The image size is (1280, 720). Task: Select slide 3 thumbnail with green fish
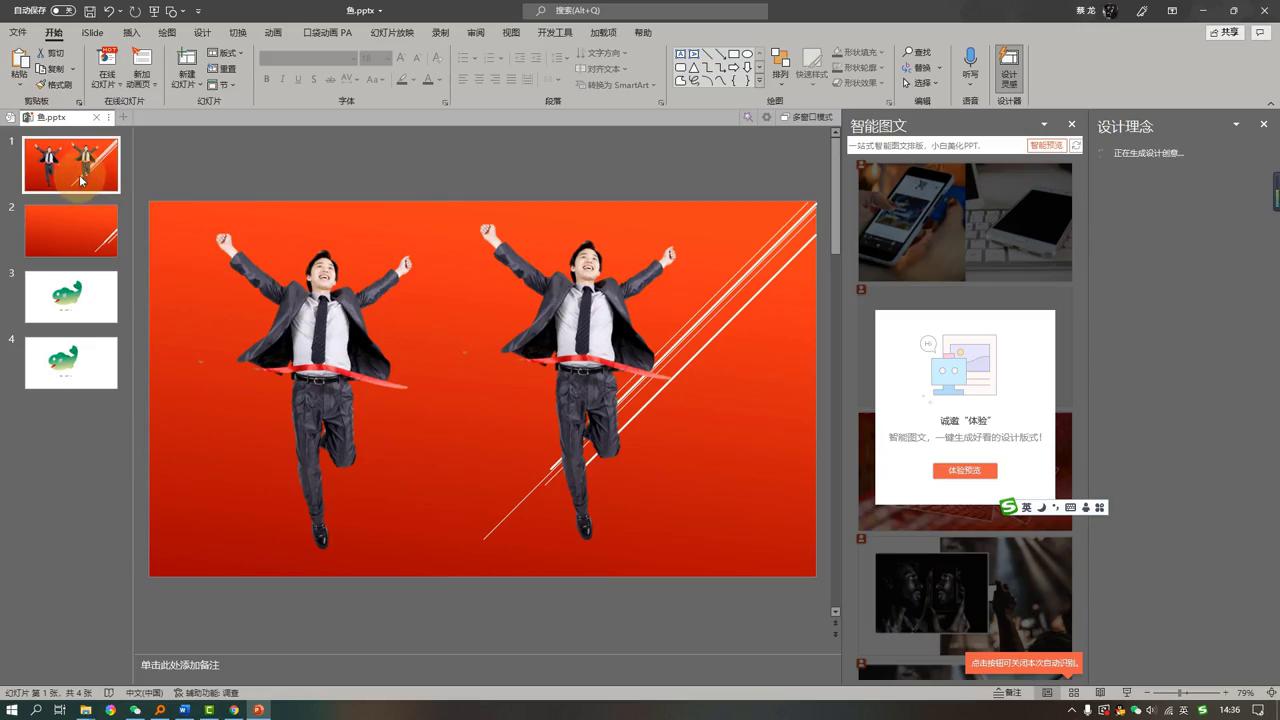pyautogui.click(x=71, y=297)
